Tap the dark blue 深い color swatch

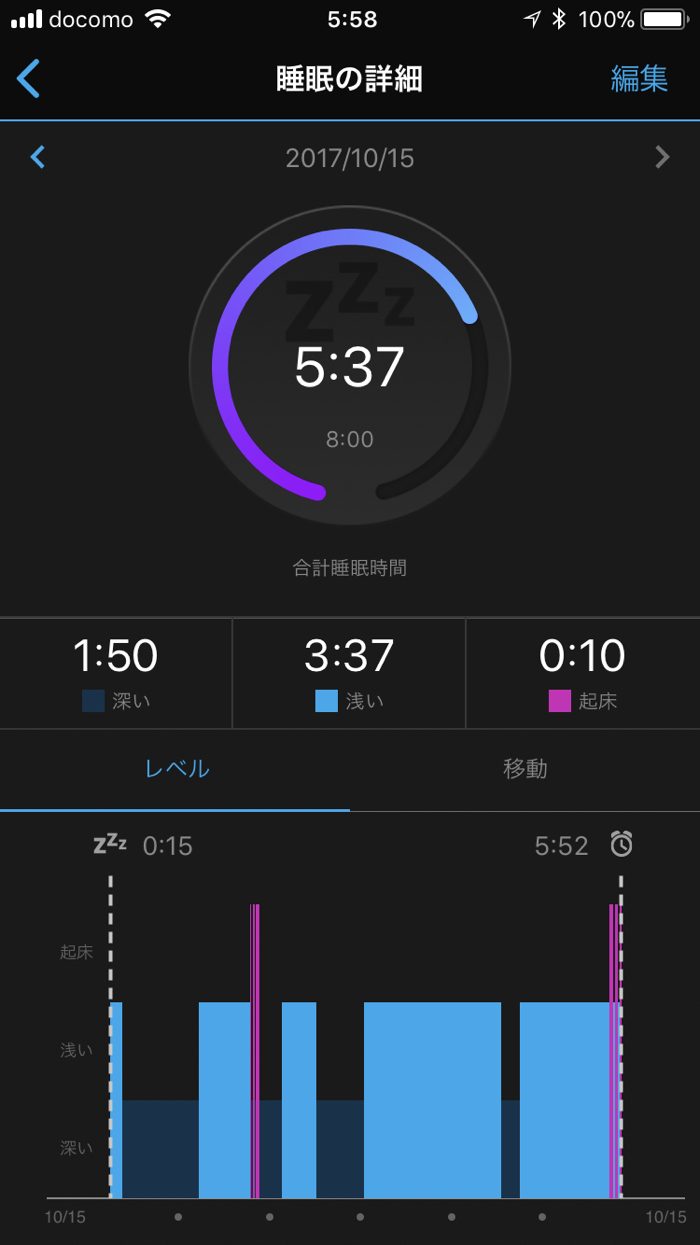pyautogui.click(x=93, y=701)
